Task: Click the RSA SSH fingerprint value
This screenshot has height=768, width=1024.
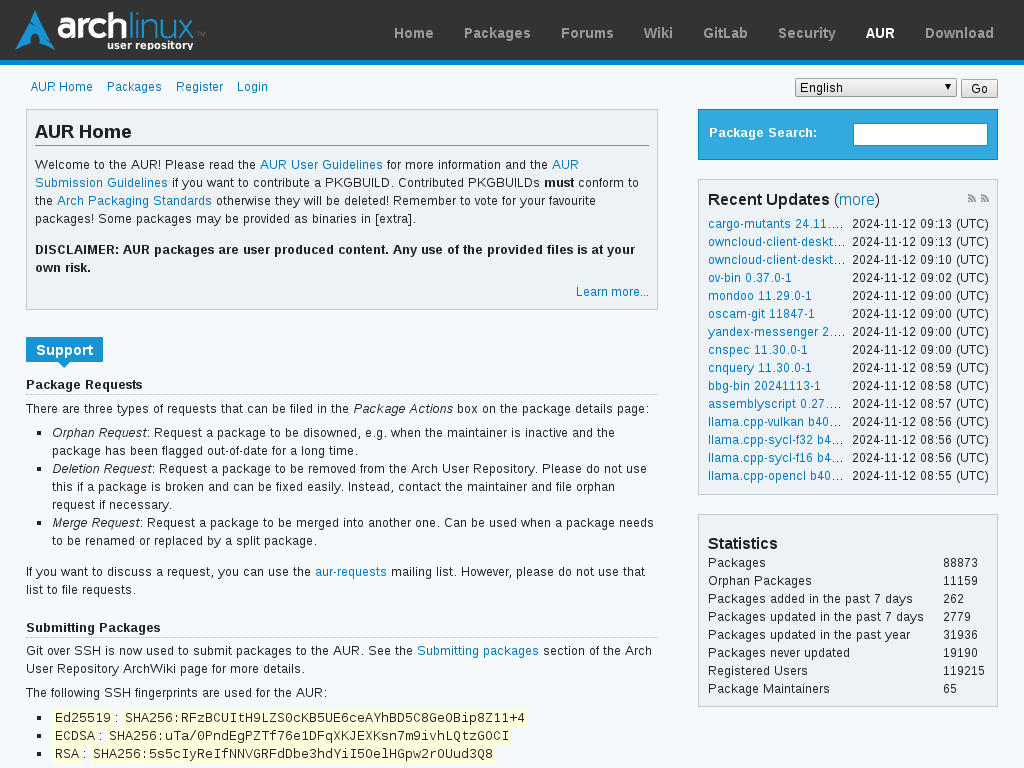Action: click(293, 754)
